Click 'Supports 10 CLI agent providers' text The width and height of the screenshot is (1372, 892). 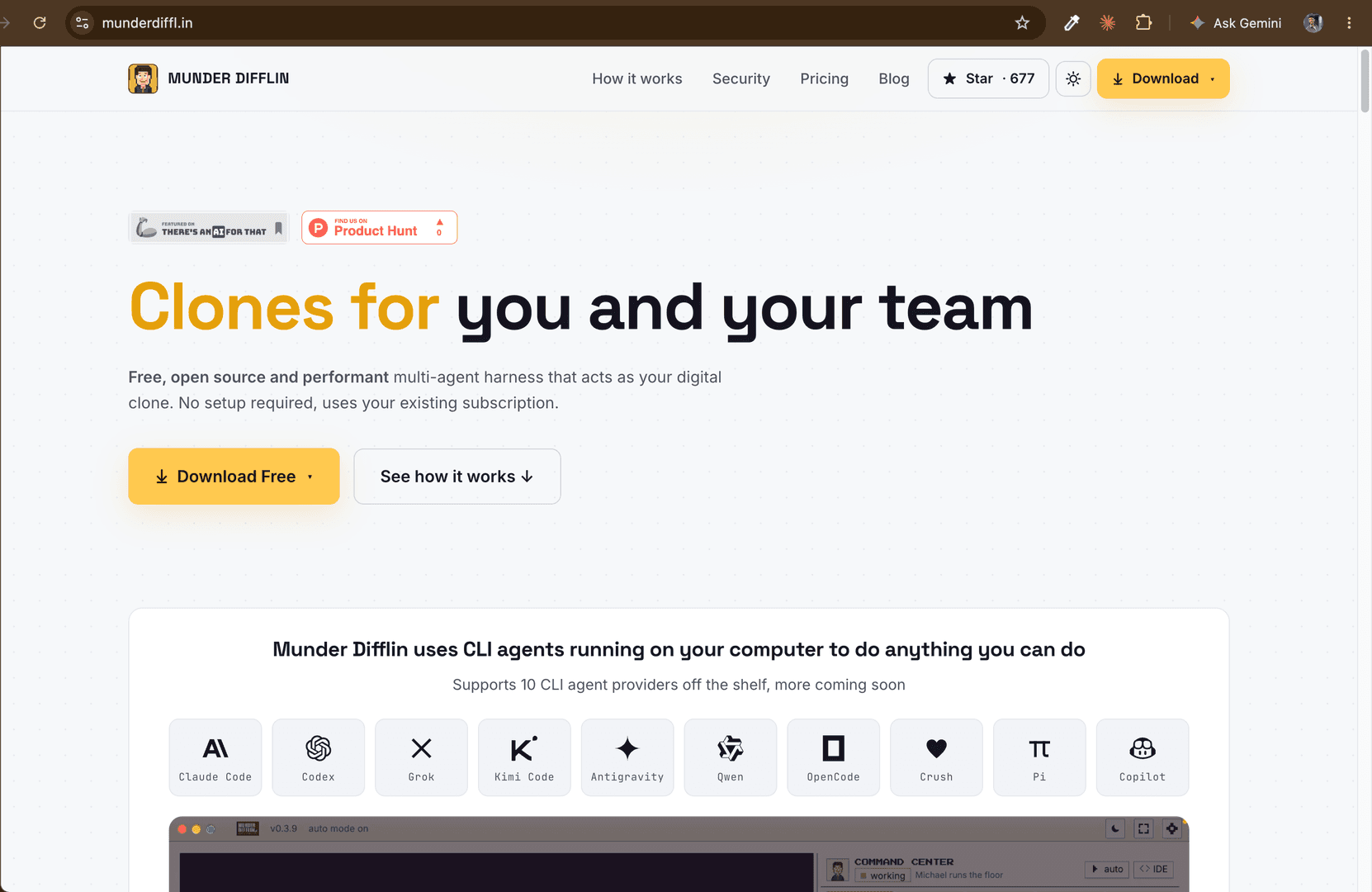[x=679, y=685]
